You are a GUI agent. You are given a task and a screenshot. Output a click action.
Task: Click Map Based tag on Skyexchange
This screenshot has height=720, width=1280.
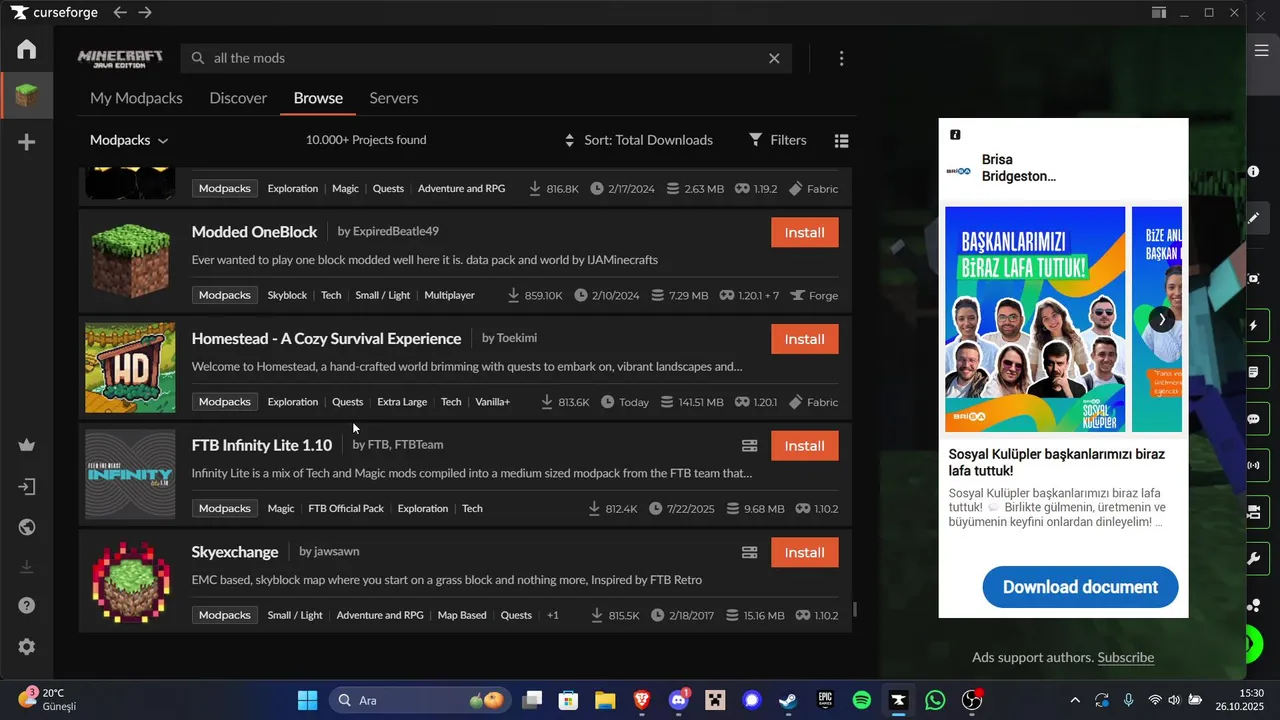coord(462,616)
